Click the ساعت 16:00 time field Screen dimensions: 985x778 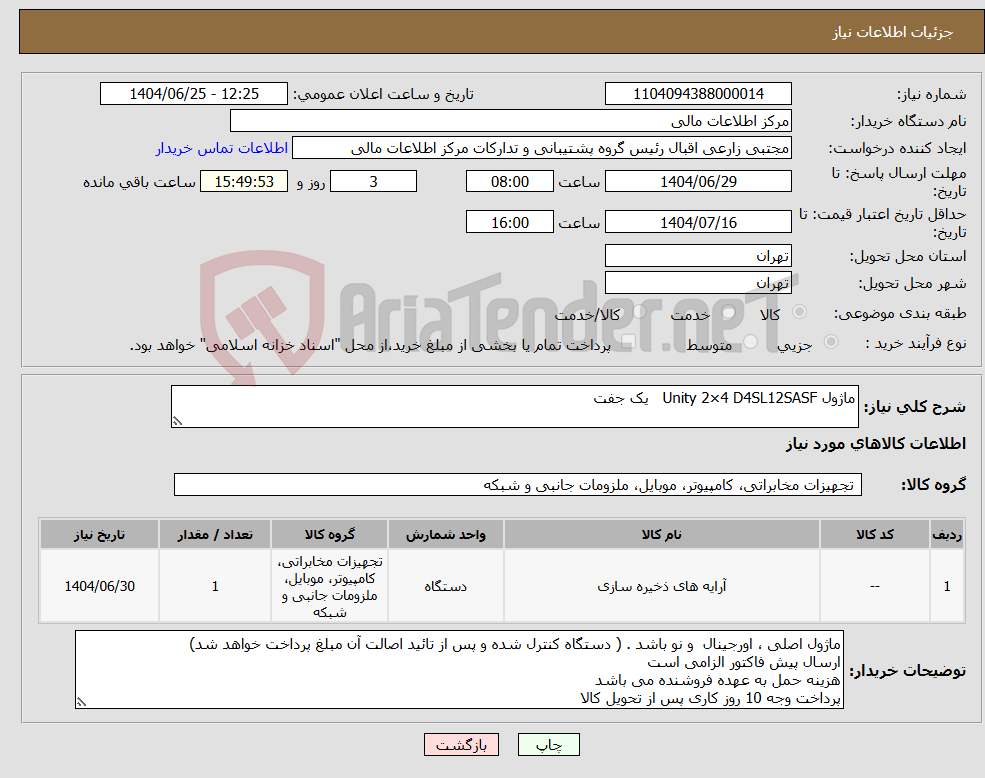click(x=509, y=221)
